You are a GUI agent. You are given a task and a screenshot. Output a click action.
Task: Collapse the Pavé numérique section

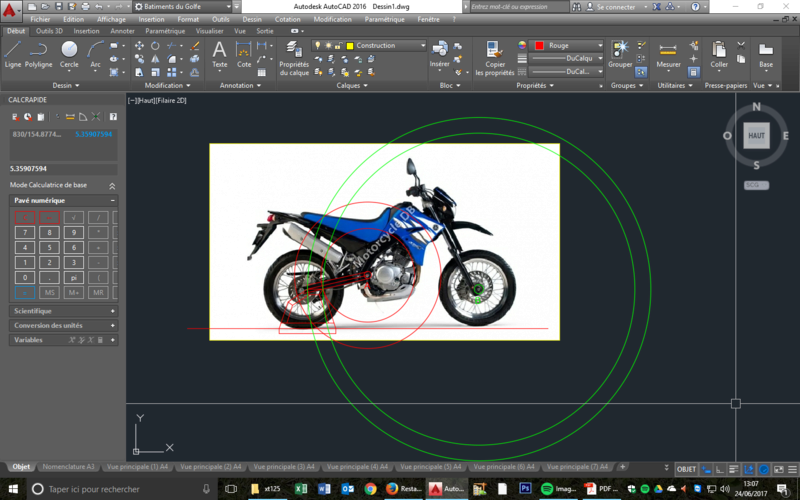113,201
